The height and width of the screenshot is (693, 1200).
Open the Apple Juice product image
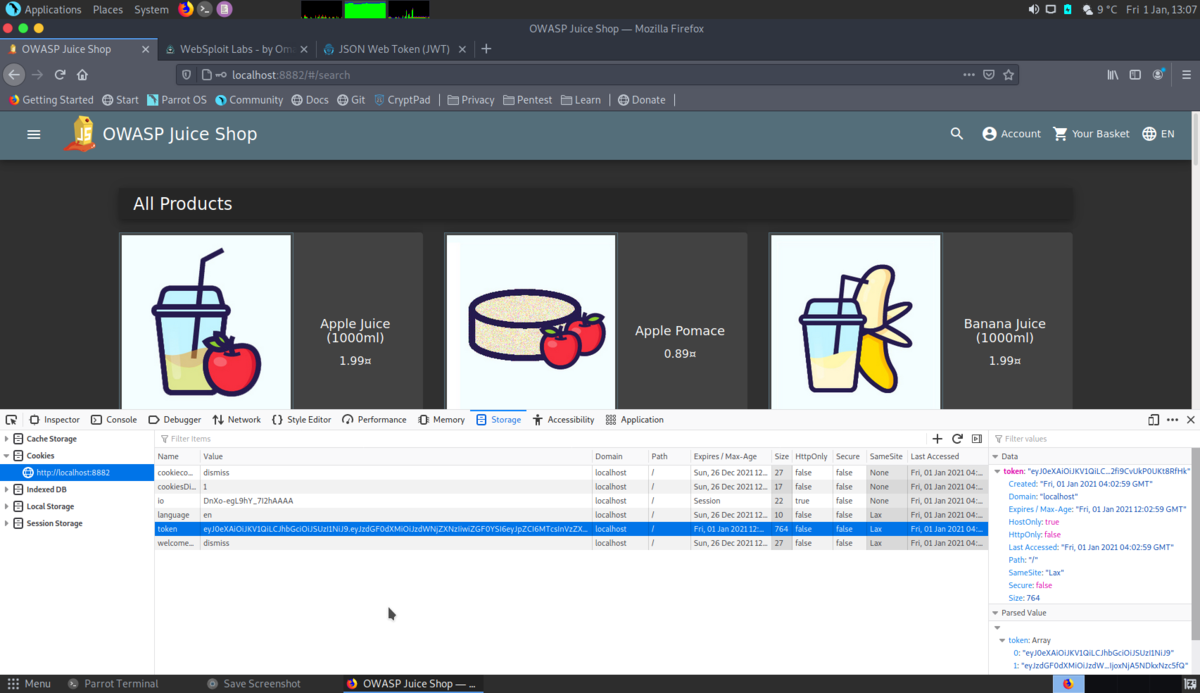click(206, 321)
